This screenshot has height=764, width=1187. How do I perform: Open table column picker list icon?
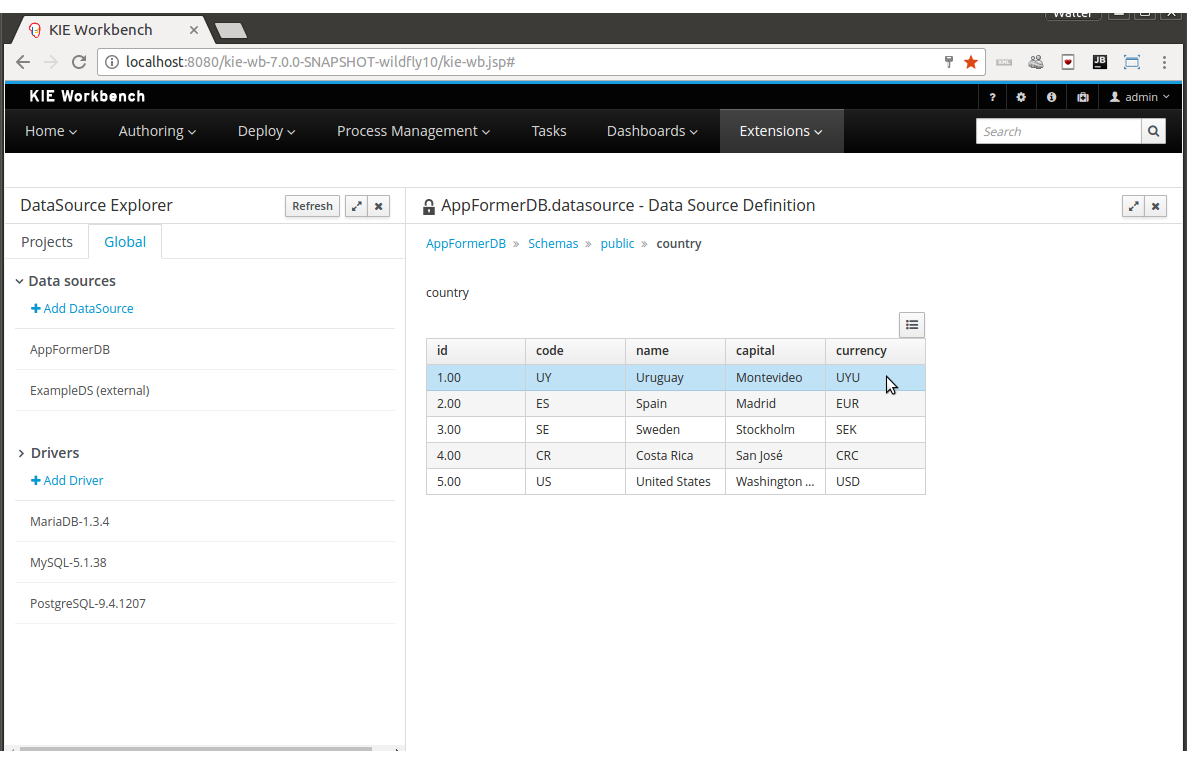911,324
